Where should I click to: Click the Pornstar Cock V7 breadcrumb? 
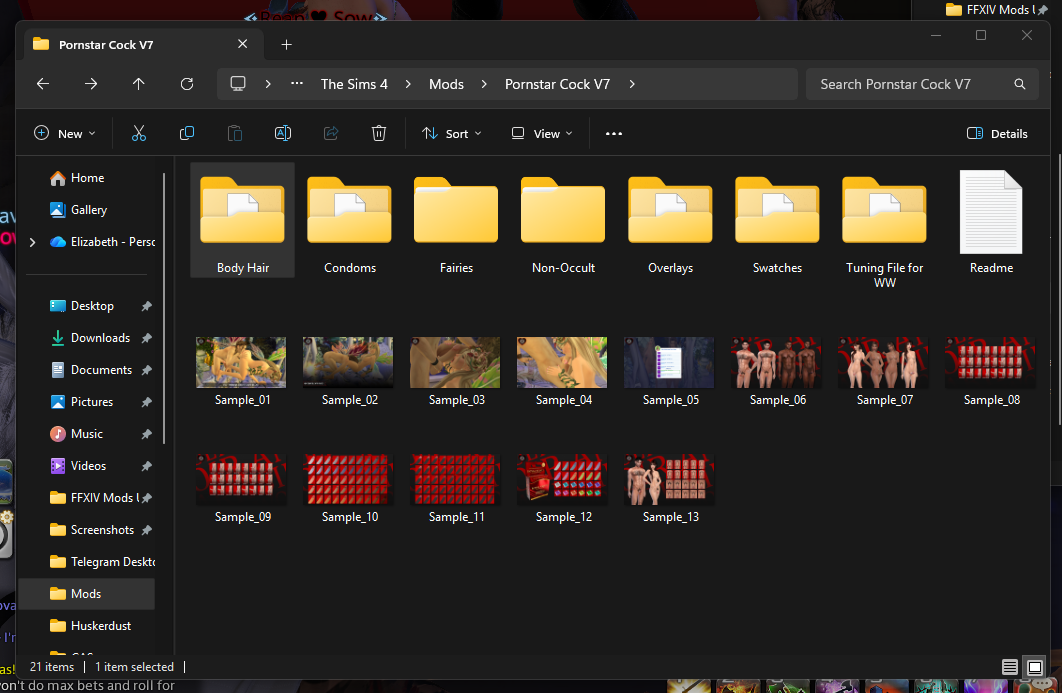click(557, 84)
